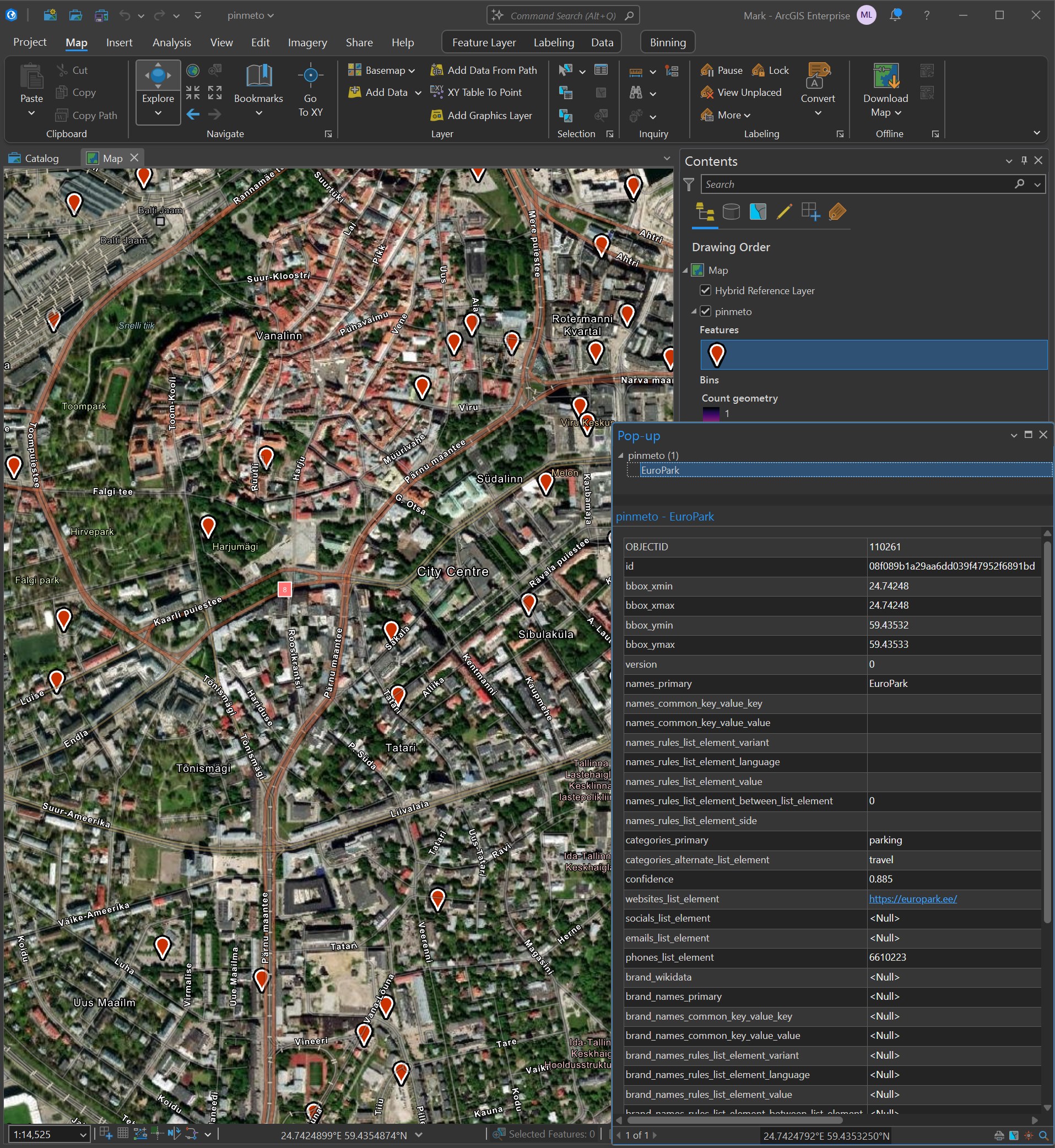Select List By Data Source icon
The height and width of the screenshot is (1148, 1055).
coord(731,212)
